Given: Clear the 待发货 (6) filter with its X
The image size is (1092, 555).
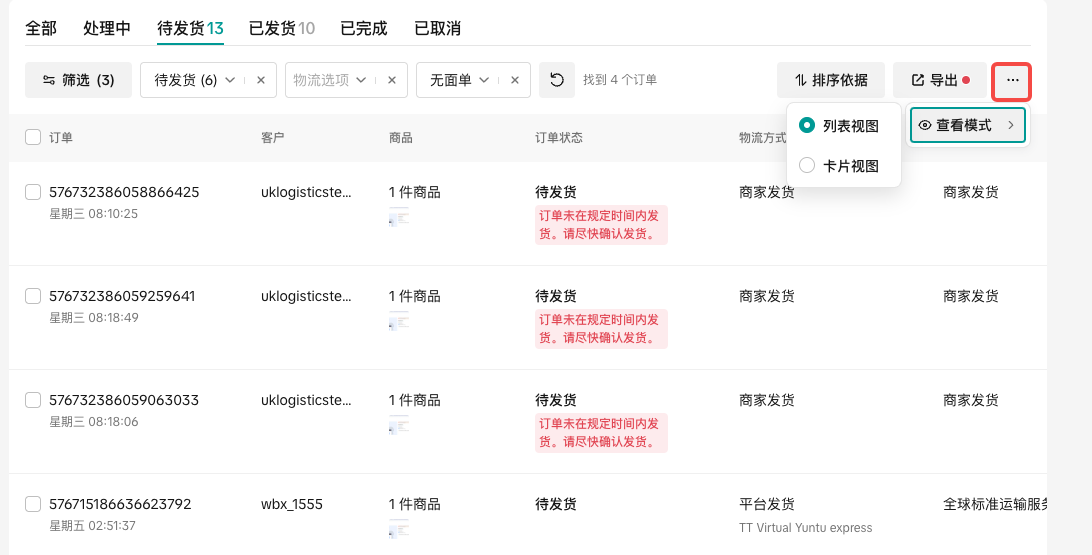Looking at the screenshot, I should click(x=261, y=80).
